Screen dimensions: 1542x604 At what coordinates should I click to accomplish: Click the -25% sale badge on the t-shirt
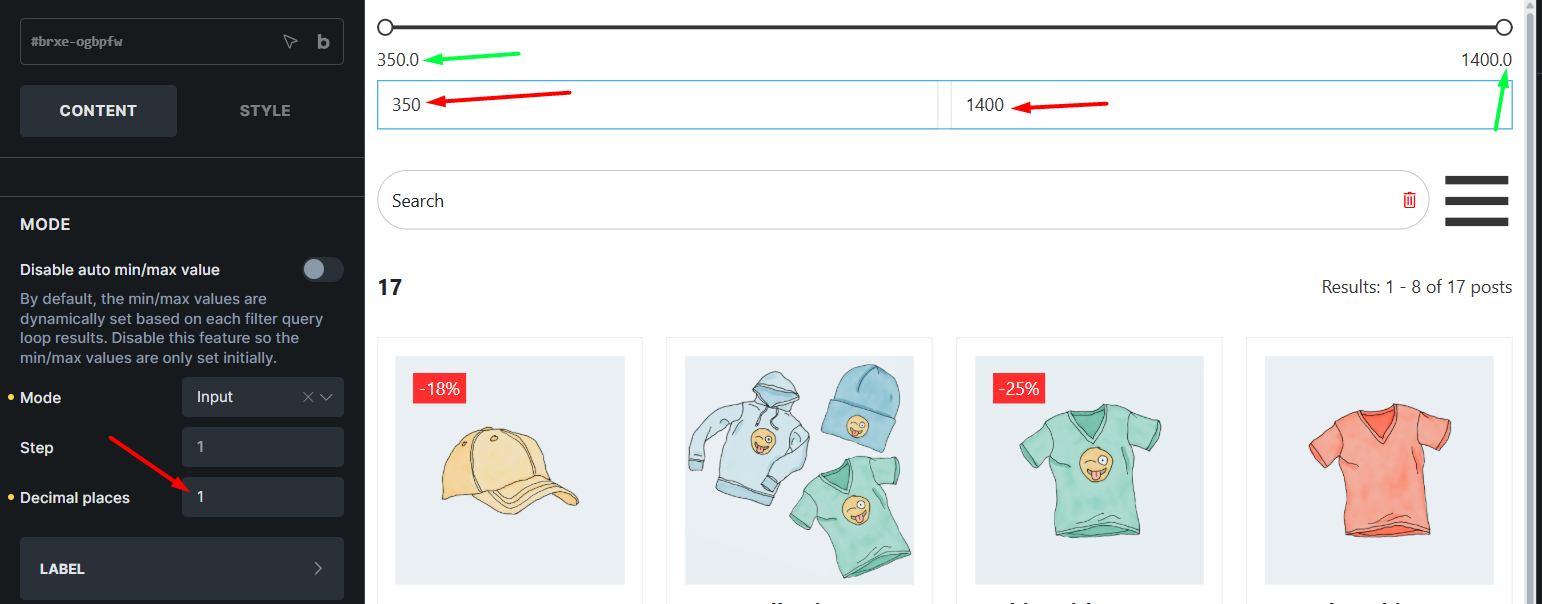click(1019, 388)
